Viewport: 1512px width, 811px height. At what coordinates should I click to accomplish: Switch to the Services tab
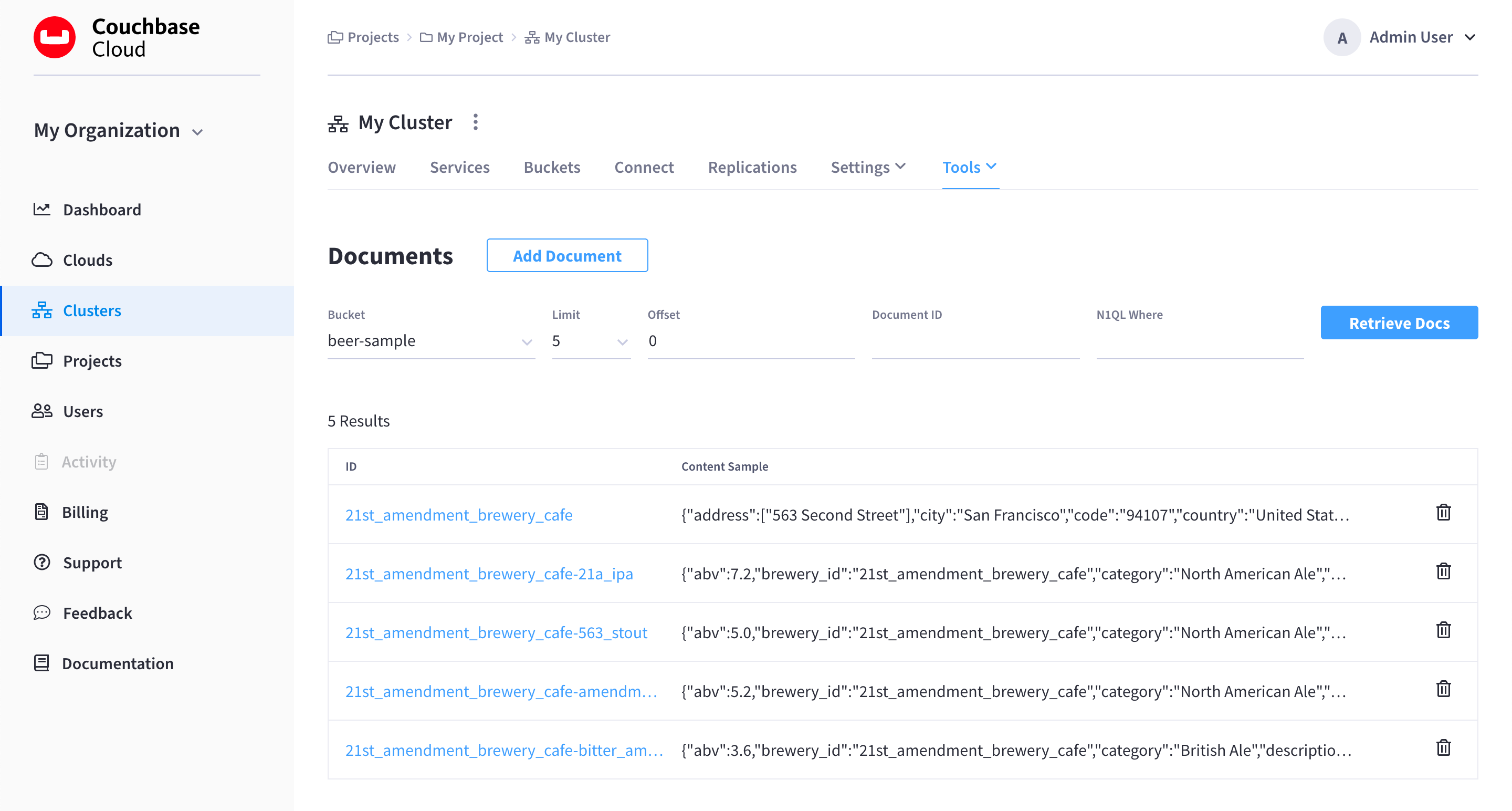[459, 168]
